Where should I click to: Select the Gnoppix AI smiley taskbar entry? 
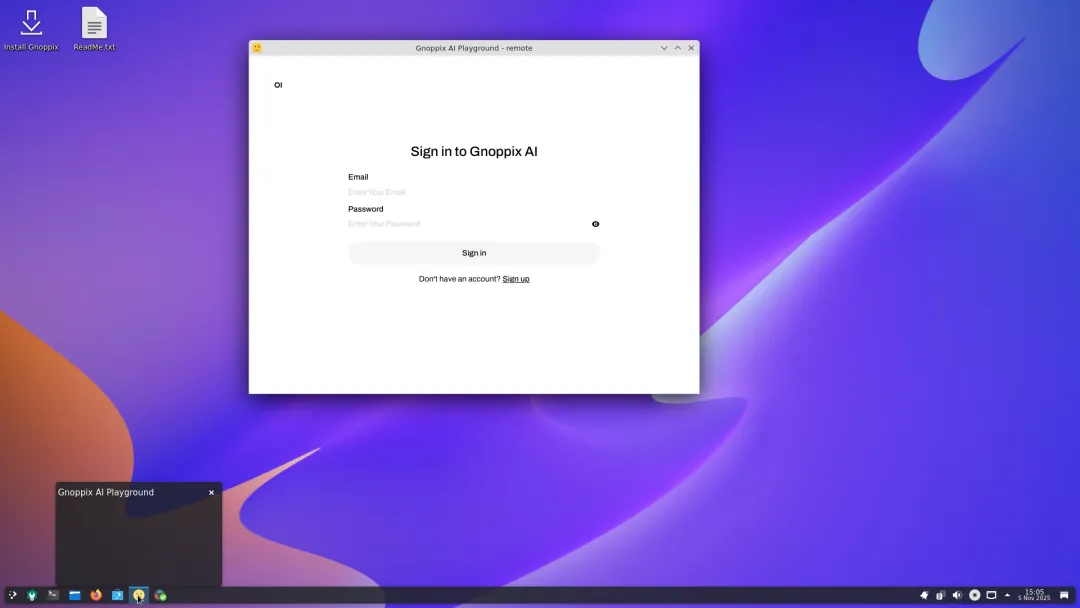(x=138, y=595)
